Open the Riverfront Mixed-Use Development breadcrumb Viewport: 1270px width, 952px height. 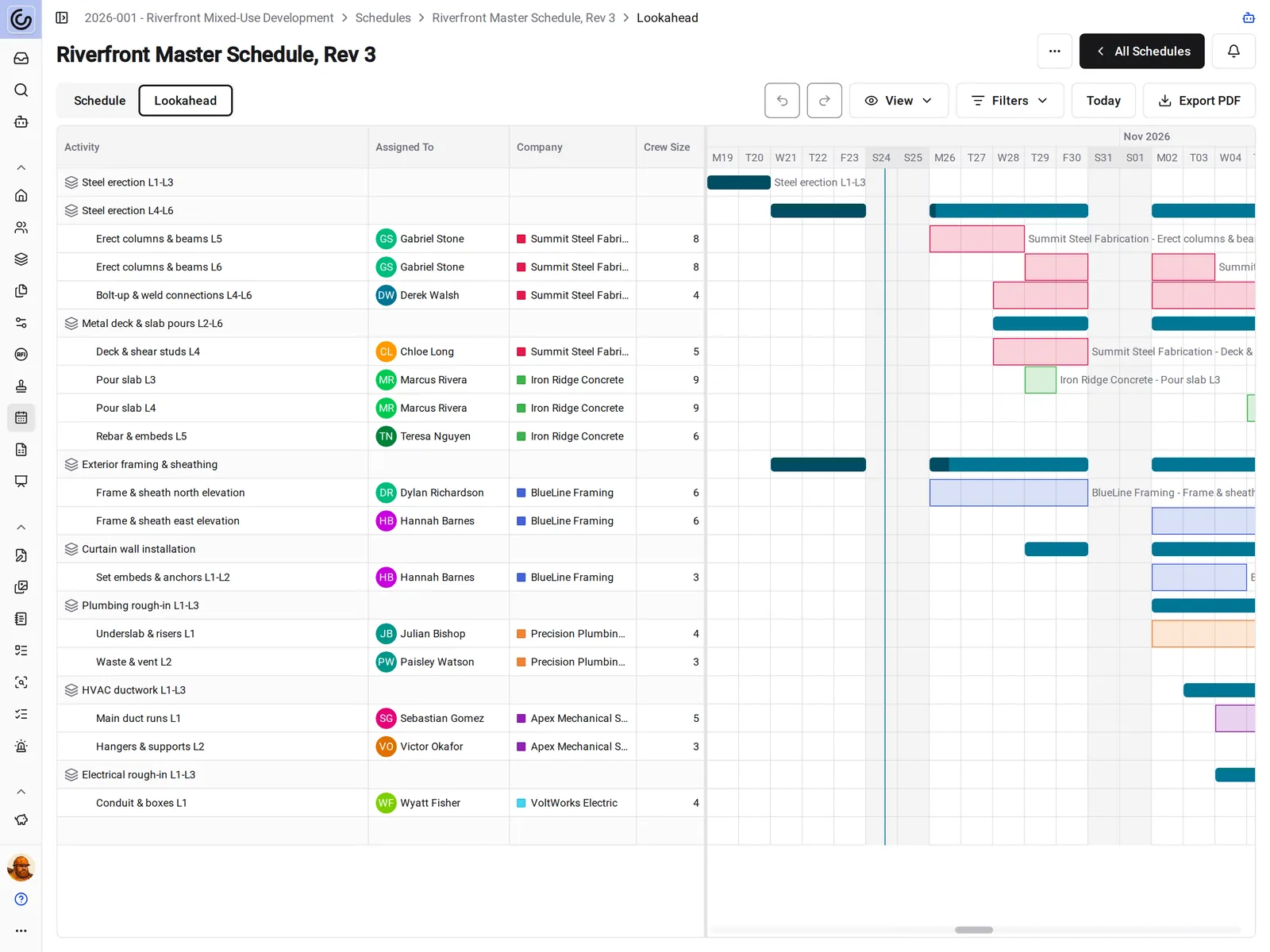pos(209,17)
